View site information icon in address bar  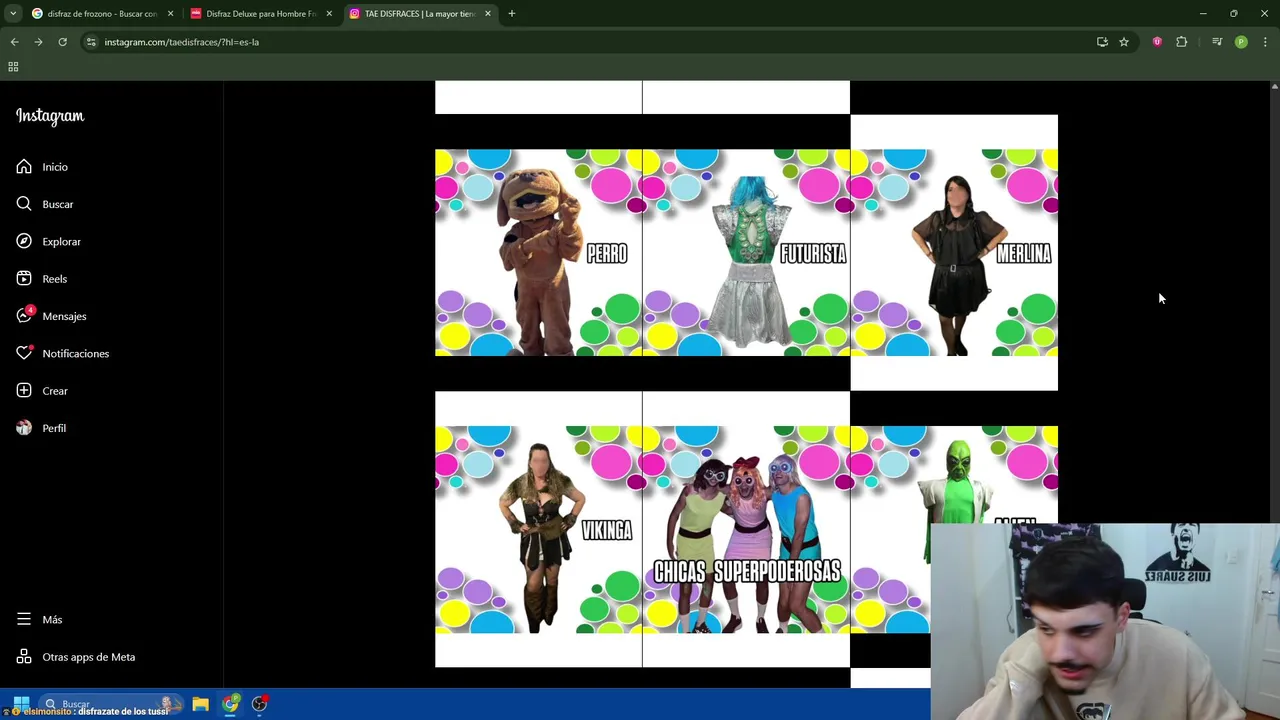(91, 42)
